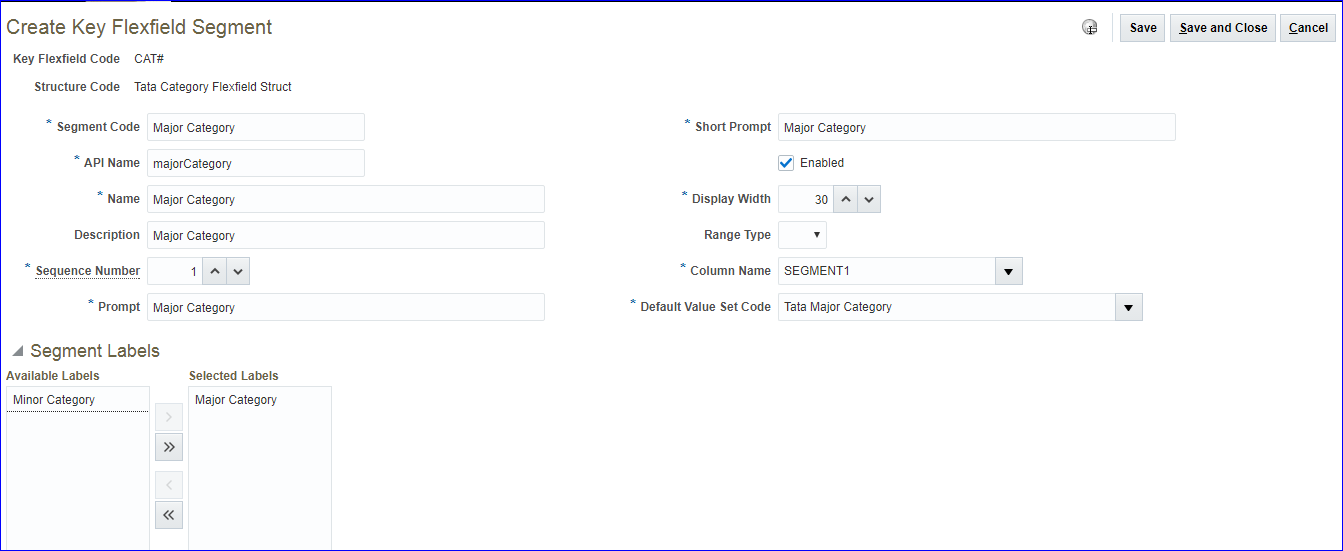This screenshot has height=551, width=1343.
Task: Remove all selected labels with double-left arrow
Action: pos(169,515)
